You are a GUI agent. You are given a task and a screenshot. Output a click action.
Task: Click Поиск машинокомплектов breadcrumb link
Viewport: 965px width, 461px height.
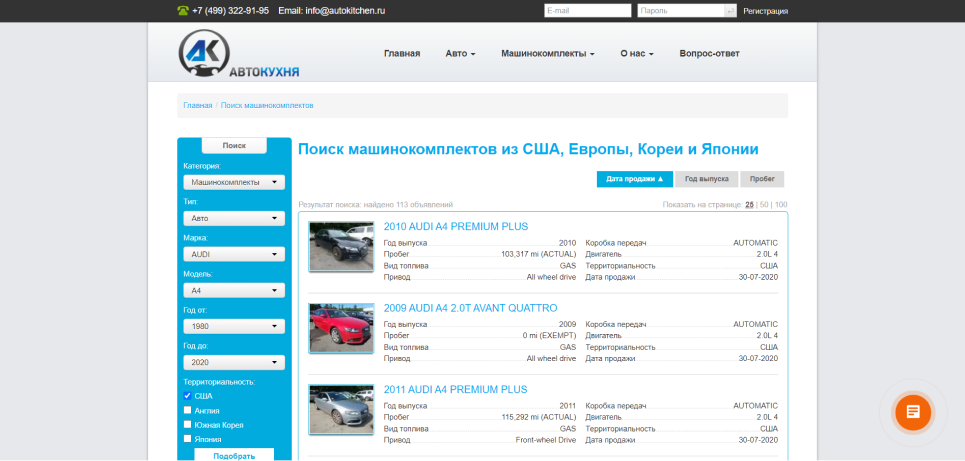(267, 105)
